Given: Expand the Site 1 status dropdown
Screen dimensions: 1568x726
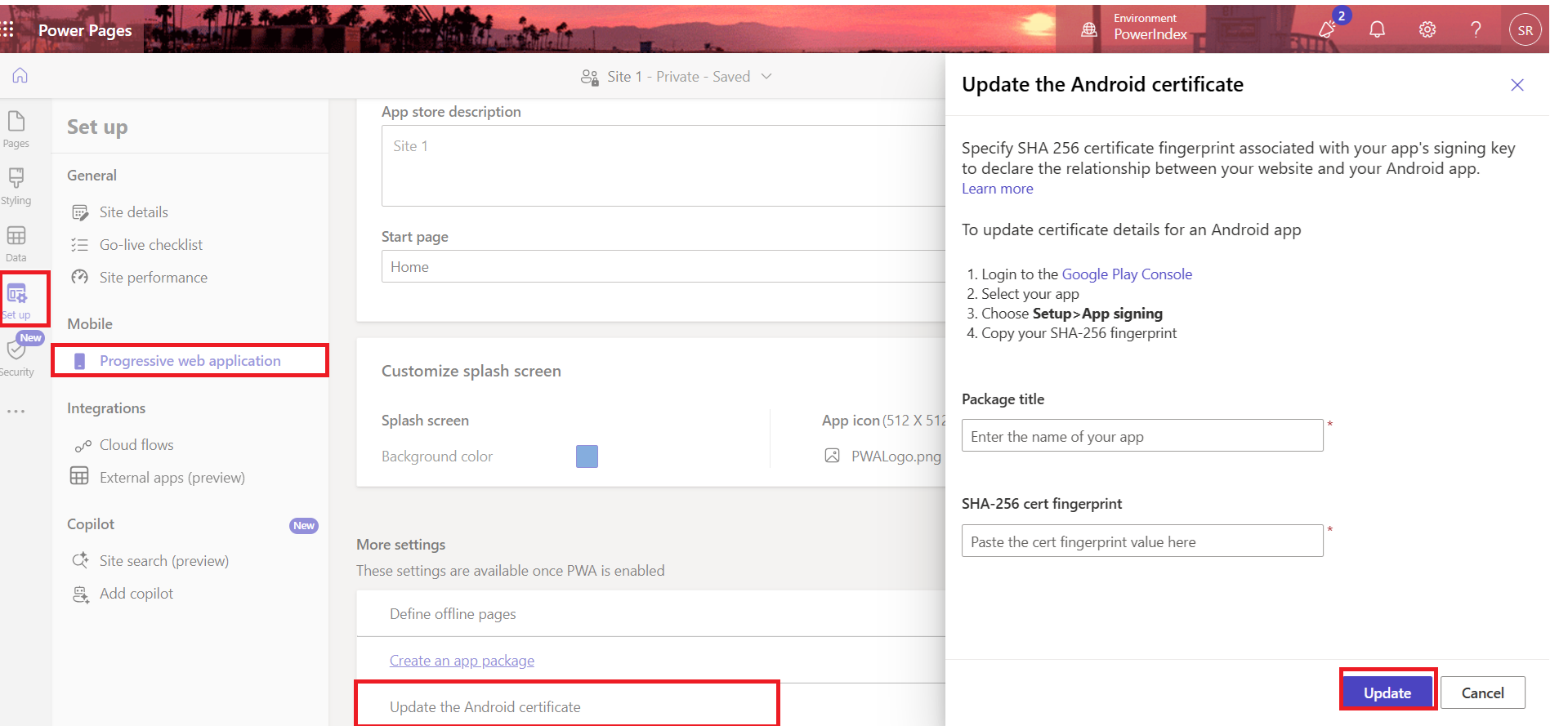Looking at the screenshot, I should (x=766, y=76).
